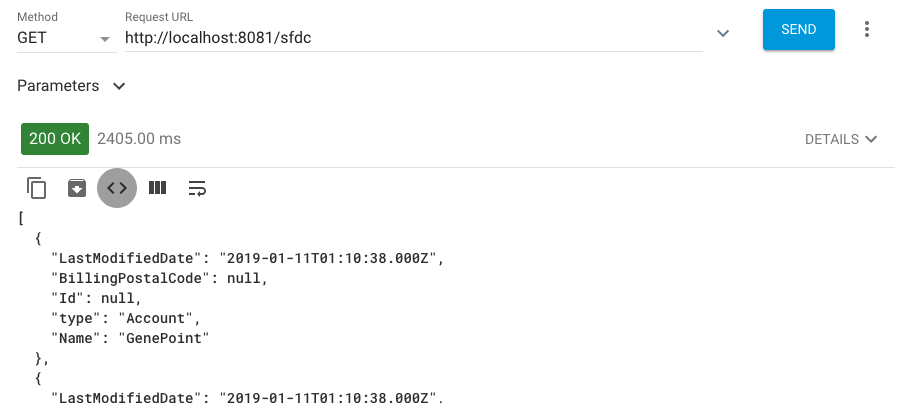
Task: Open the three-dot more options menu
Action: [867, 29]
